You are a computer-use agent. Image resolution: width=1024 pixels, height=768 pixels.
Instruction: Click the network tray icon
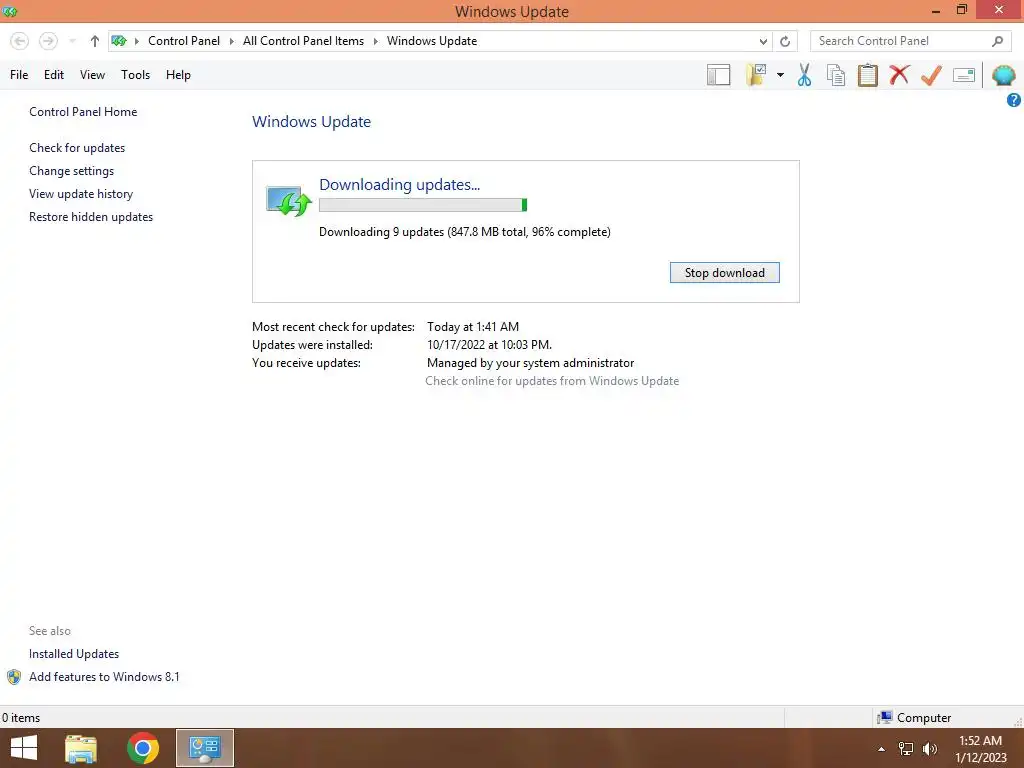[x=906, y=749]
